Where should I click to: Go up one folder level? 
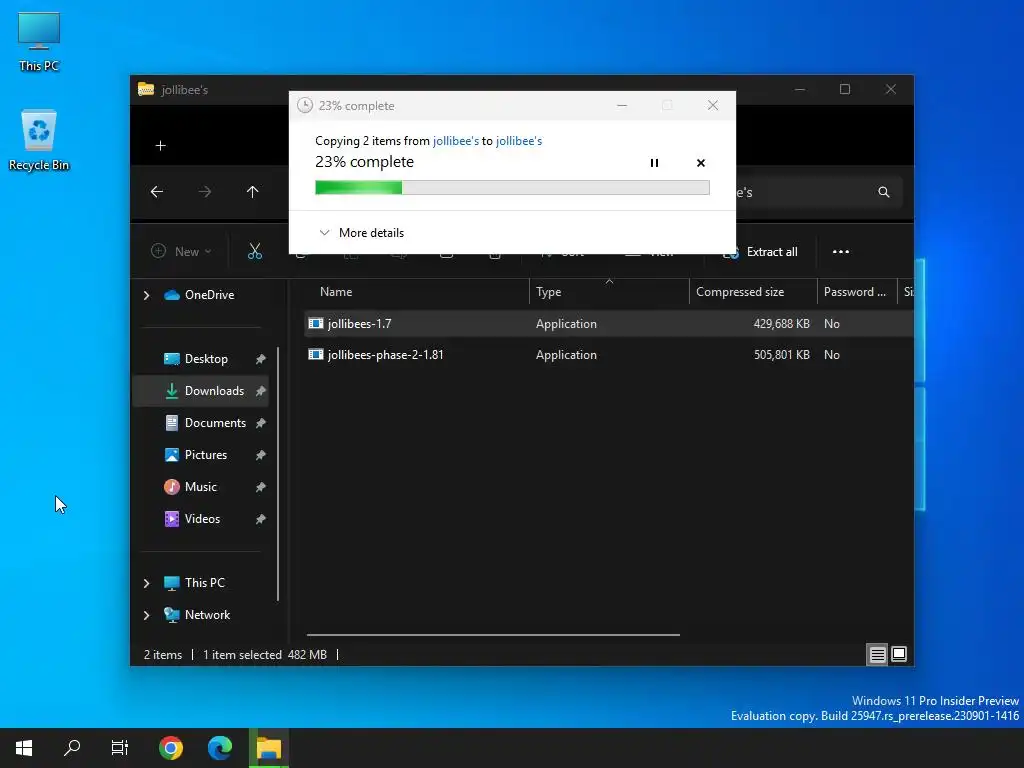(253, 192)
